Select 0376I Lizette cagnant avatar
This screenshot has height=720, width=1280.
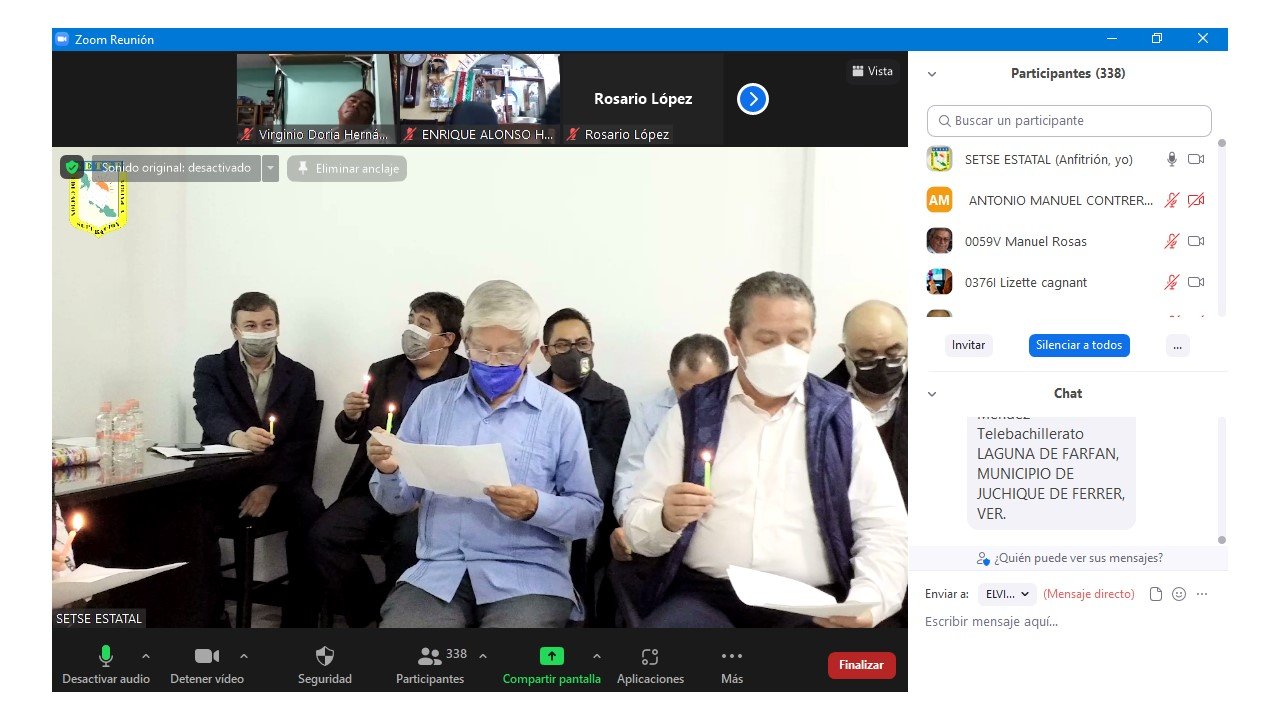pyautogui.click(x=939, y=282)
